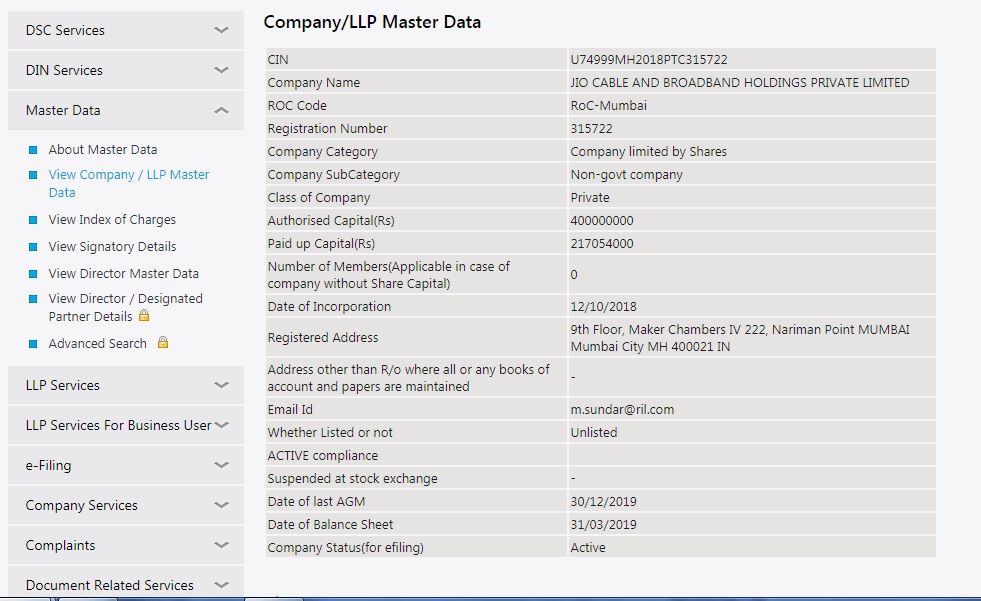The image size is (981, 601).
Task: Click the 'Company Status(for efiling)' label
Action: point(345,547)
